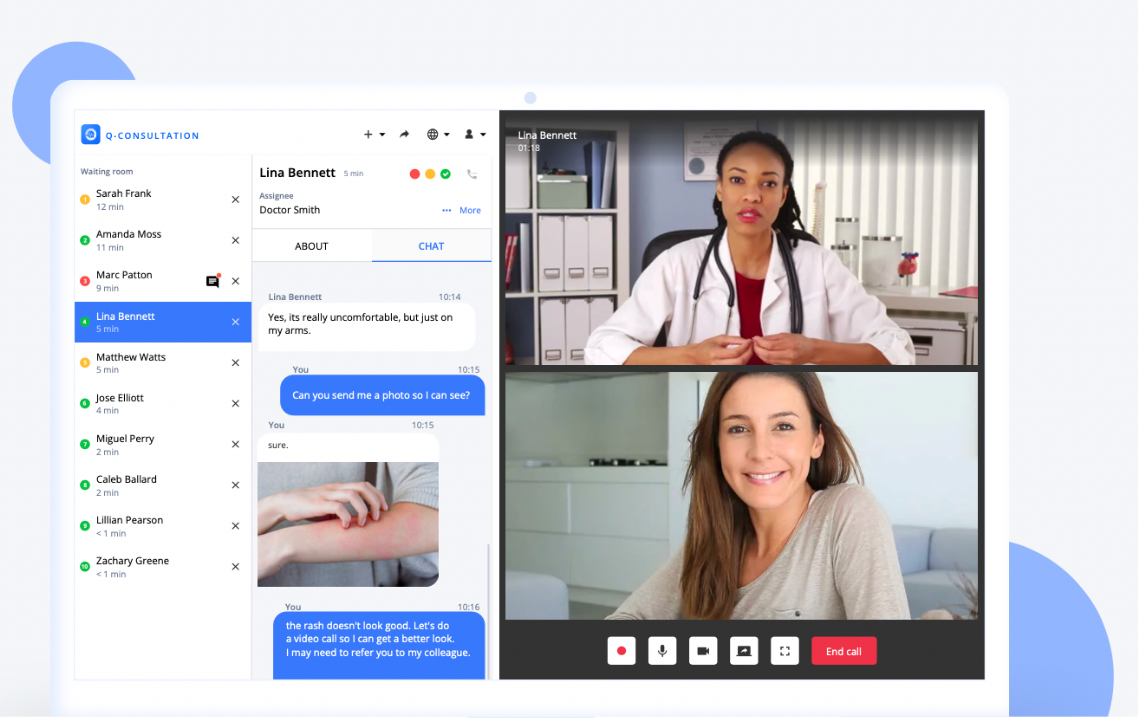Select Jose Elliott in waiting room
Viewport: 1138px width, 718px height.
click(163, 404)
